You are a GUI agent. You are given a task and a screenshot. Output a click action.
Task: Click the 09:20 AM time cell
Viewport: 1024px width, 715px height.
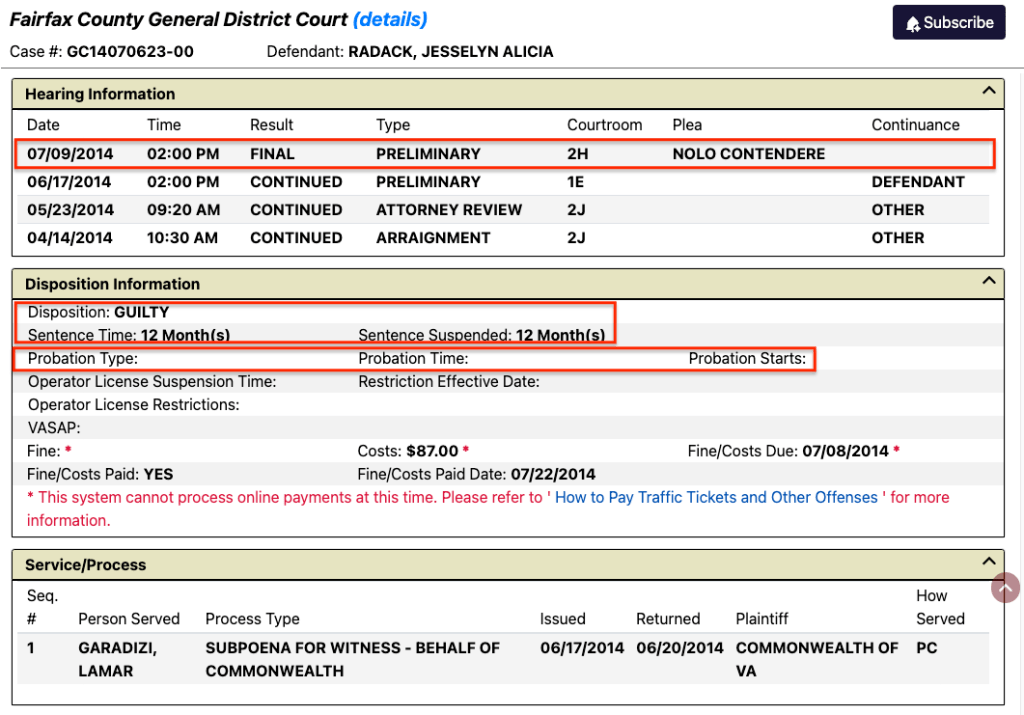coord(184,210)
